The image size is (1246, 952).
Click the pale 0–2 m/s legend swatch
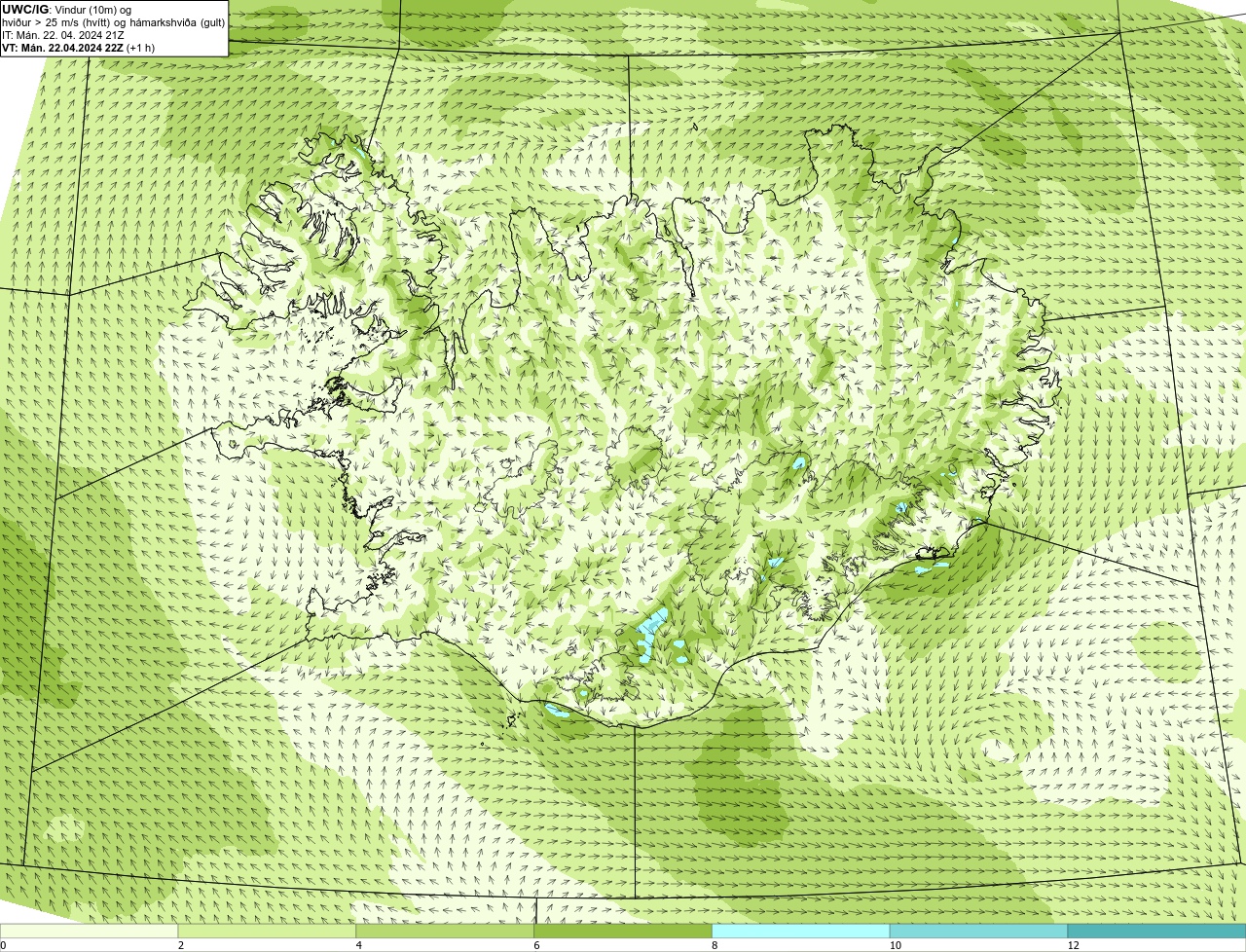pyautogui.click(x=90, y=932)
